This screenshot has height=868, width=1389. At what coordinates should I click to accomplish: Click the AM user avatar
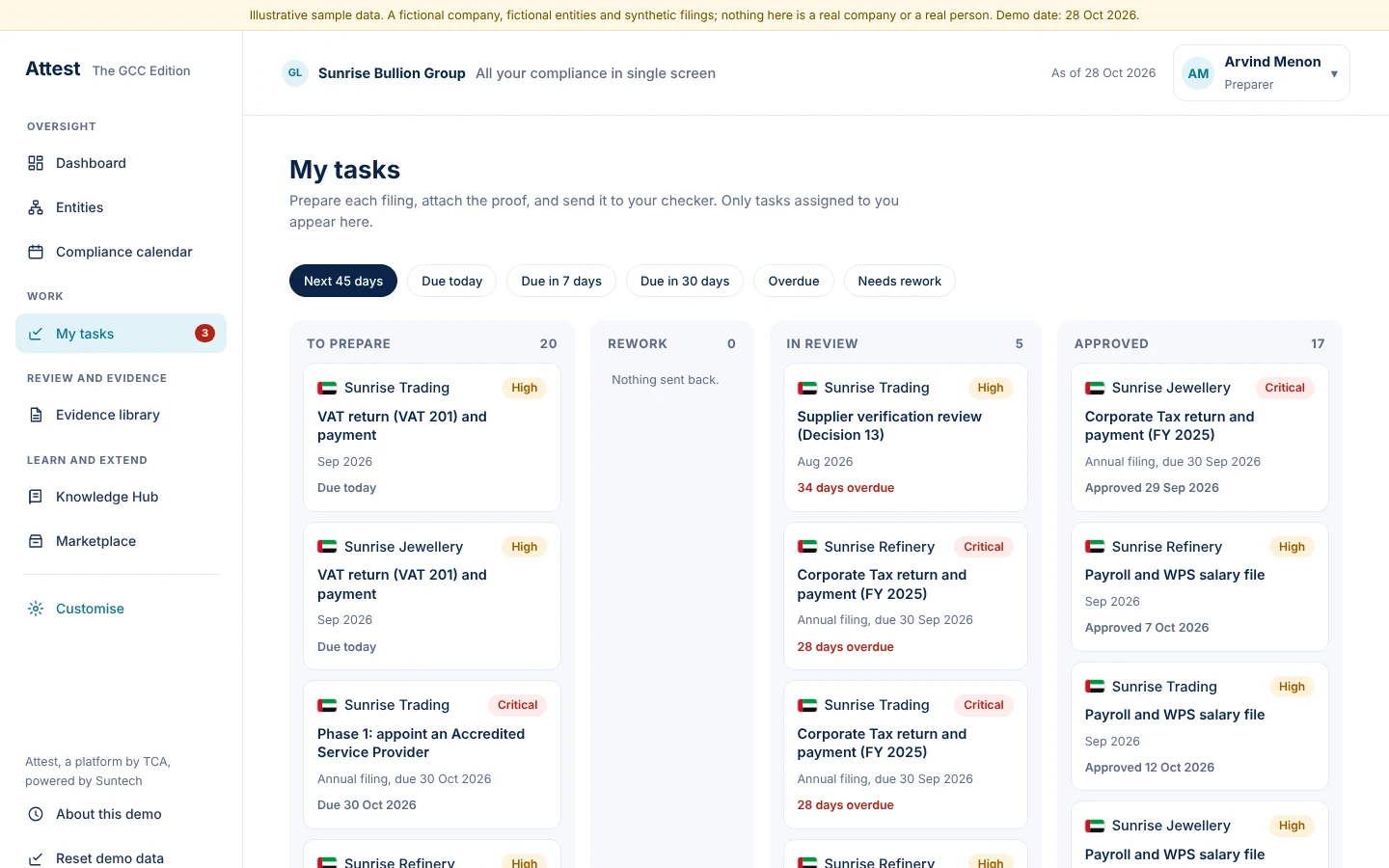tap(1198, 73)
